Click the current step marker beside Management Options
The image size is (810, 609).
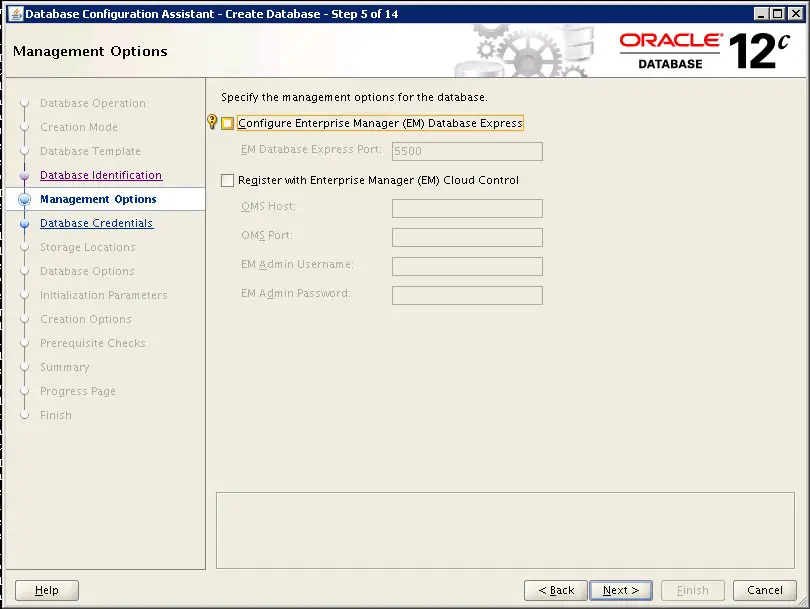coord(24,199)
